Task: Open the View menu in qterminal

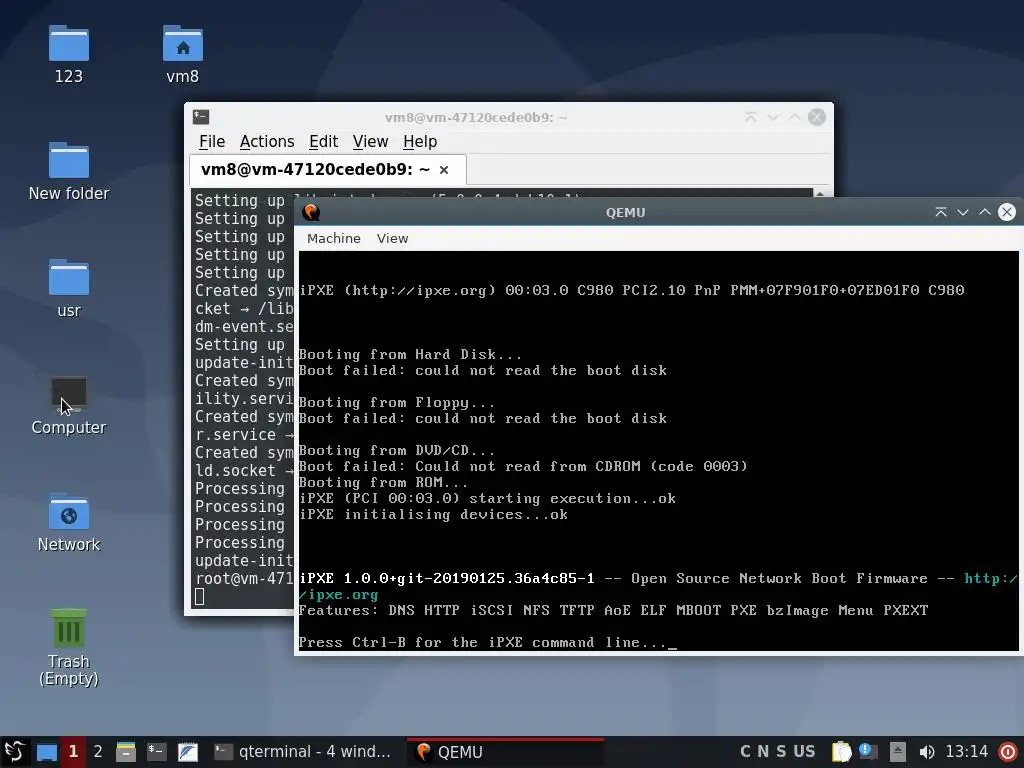Action: (x=370, y=142)
